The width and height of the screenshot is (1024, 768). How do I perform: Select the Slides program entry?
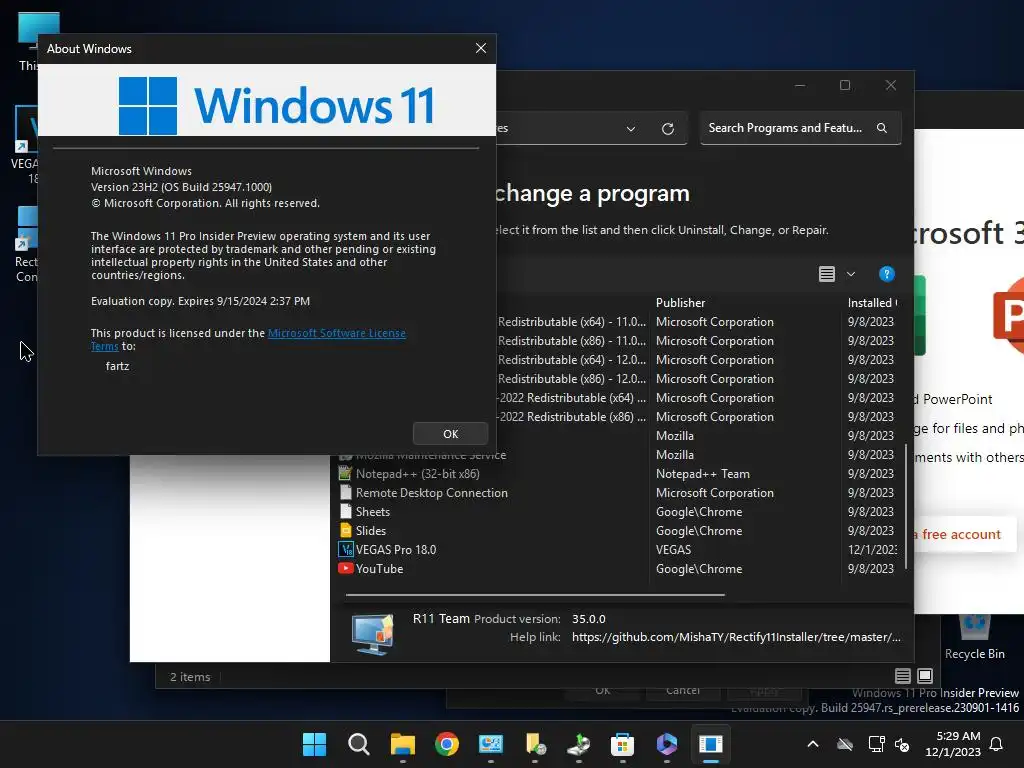pos(371,531)
